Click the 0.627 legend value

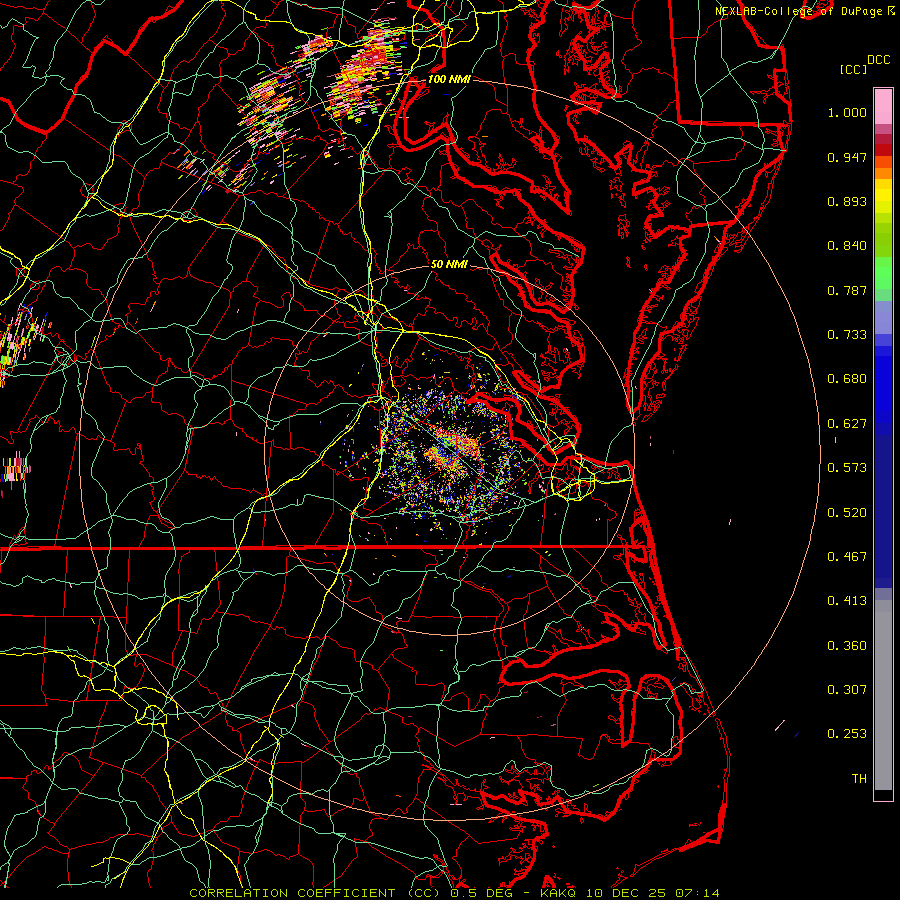tap(847, 424)
